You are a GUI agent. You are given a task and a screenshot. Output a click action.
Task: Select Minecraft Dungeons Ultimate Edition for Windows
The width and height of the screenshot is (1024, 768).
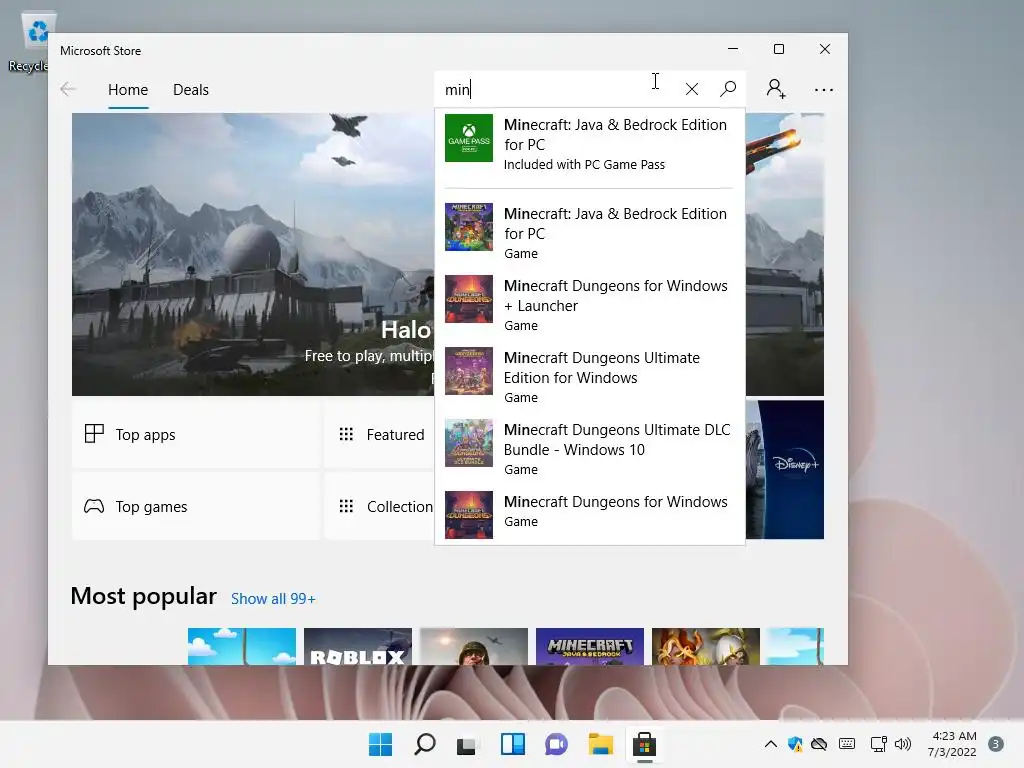pyautogui.click(x=590, y=376)
